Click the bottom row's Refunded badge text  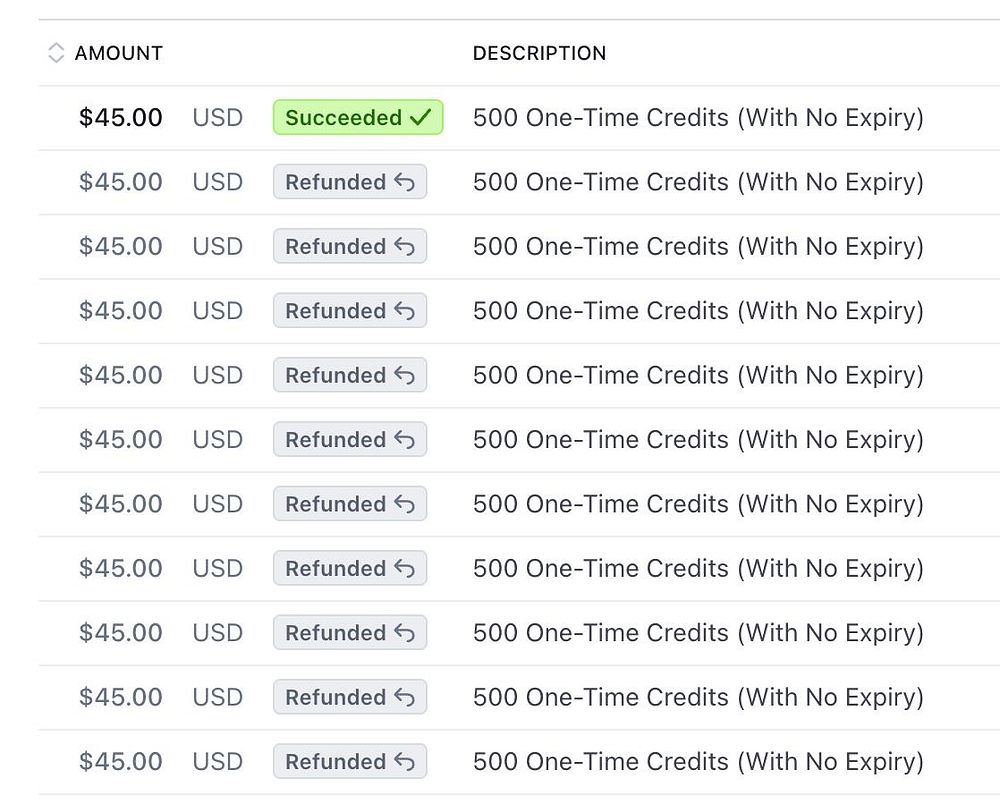click(335, 762)
